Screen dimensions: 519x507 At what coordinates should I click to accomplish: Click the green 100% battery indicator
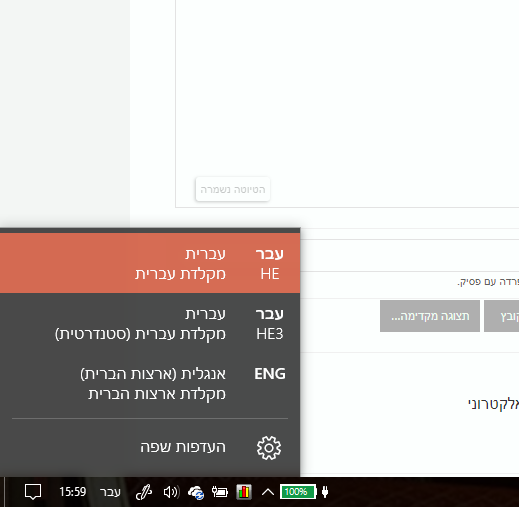[x=298, y=492]
